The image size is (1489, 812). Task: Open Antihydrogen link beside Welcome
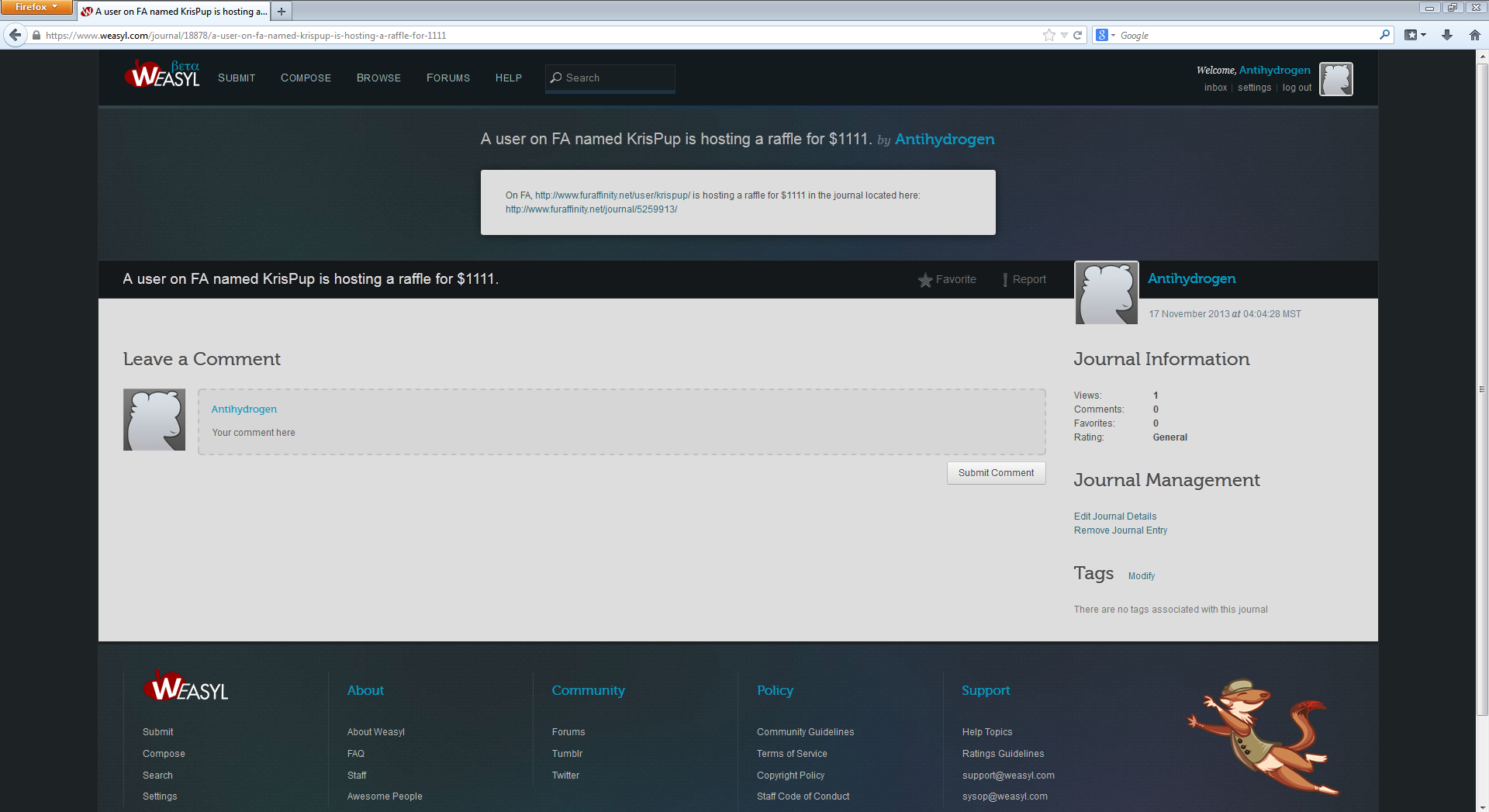point(1274,70)
